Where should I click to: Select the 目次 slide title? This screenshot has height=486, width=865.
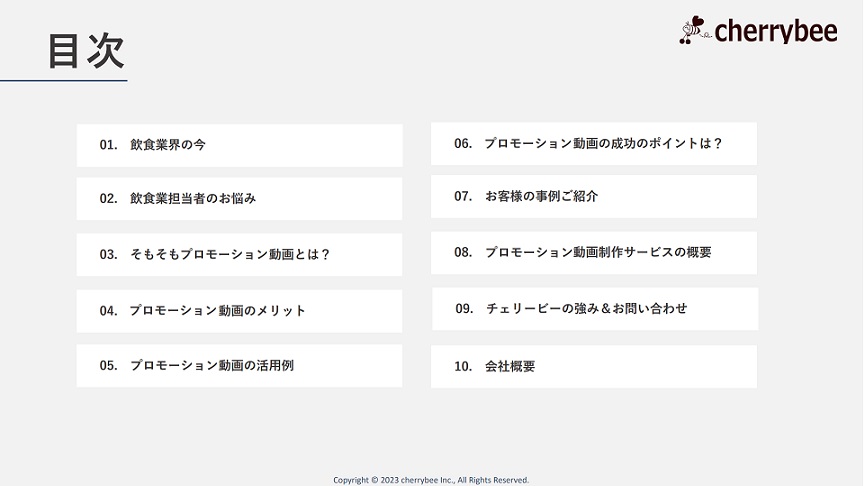86,51
